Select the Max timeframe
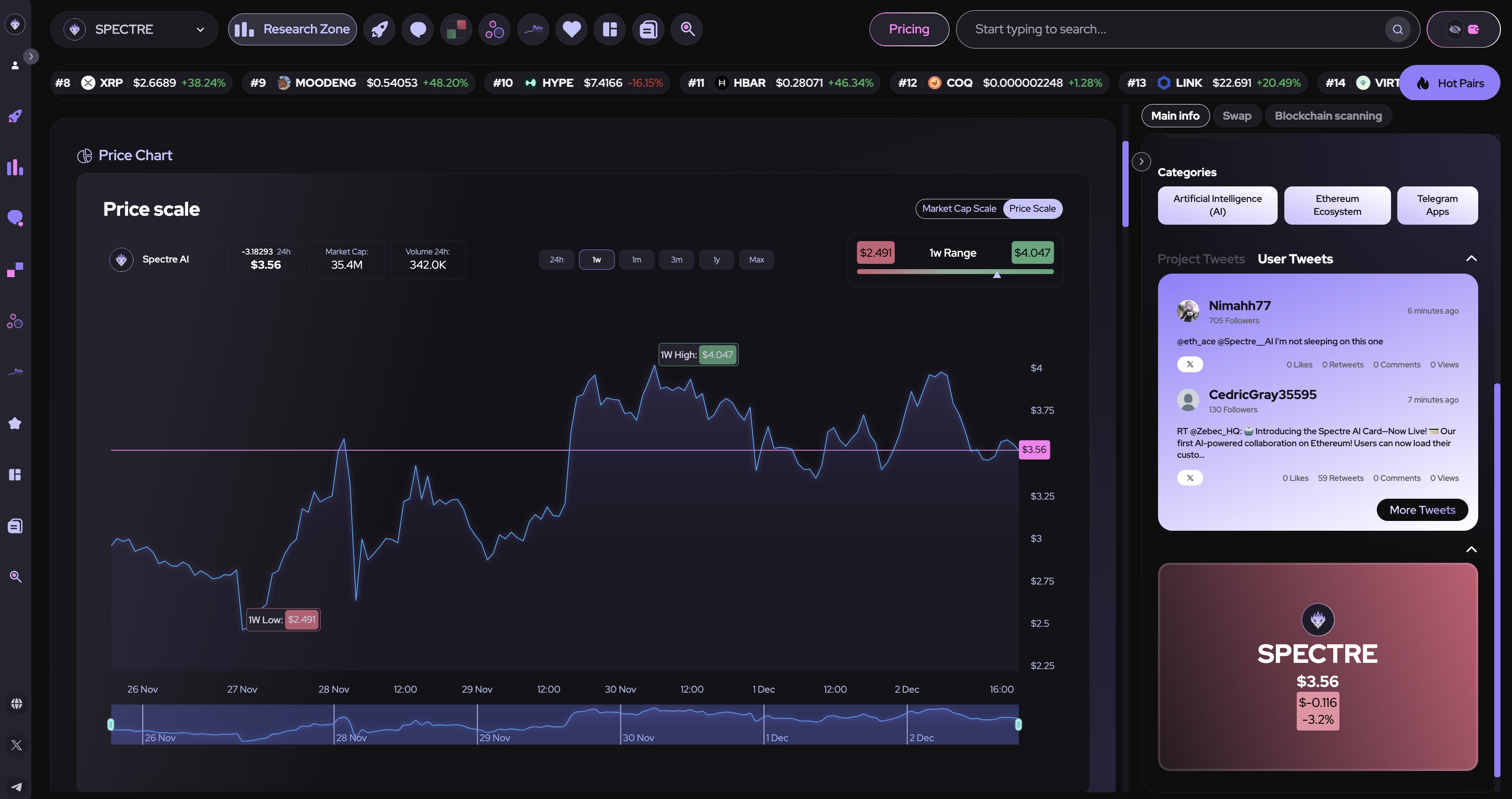 coord(756,259)
